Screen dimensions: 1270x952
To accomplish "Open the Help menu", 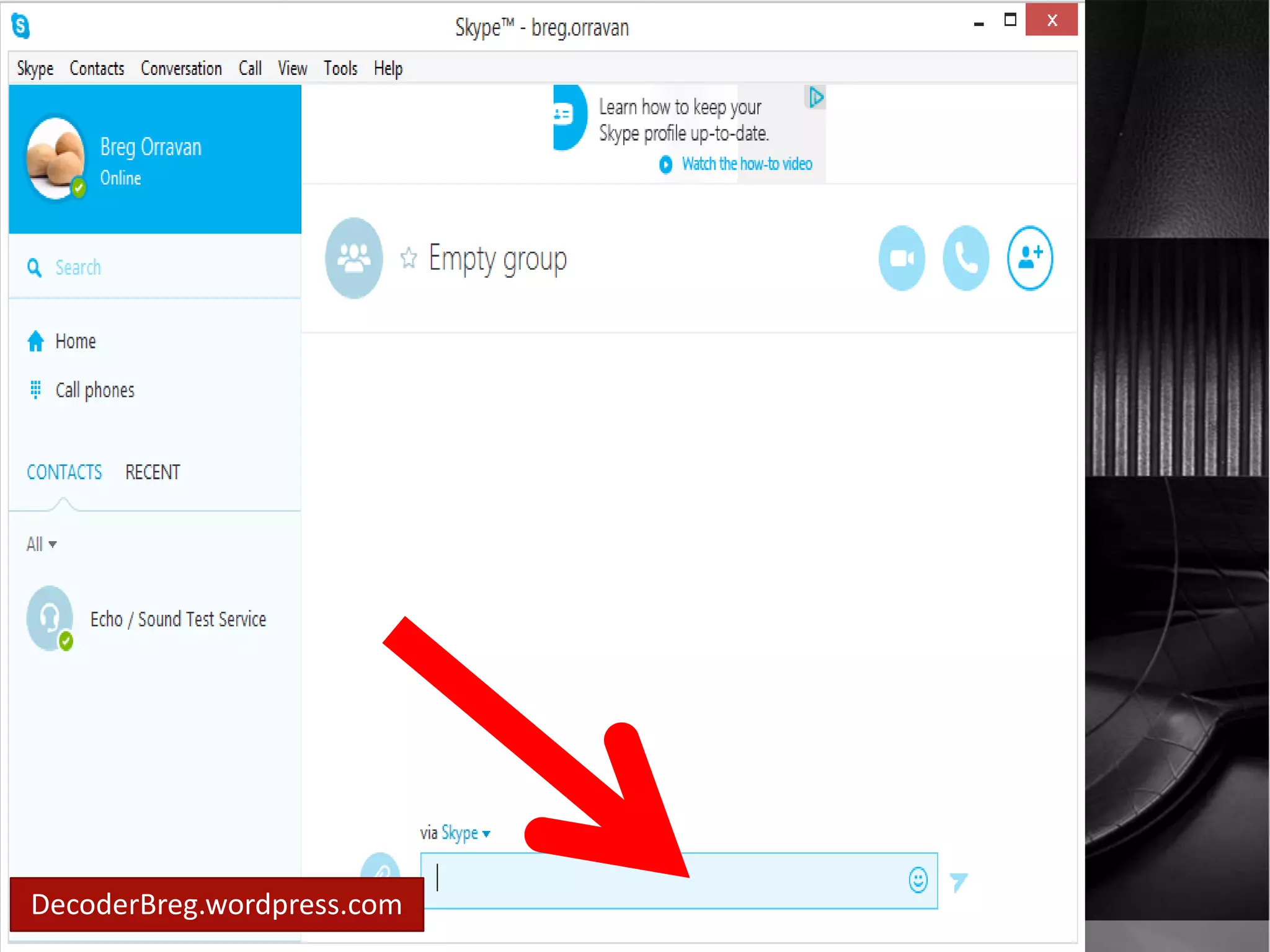I will point(388,68).
